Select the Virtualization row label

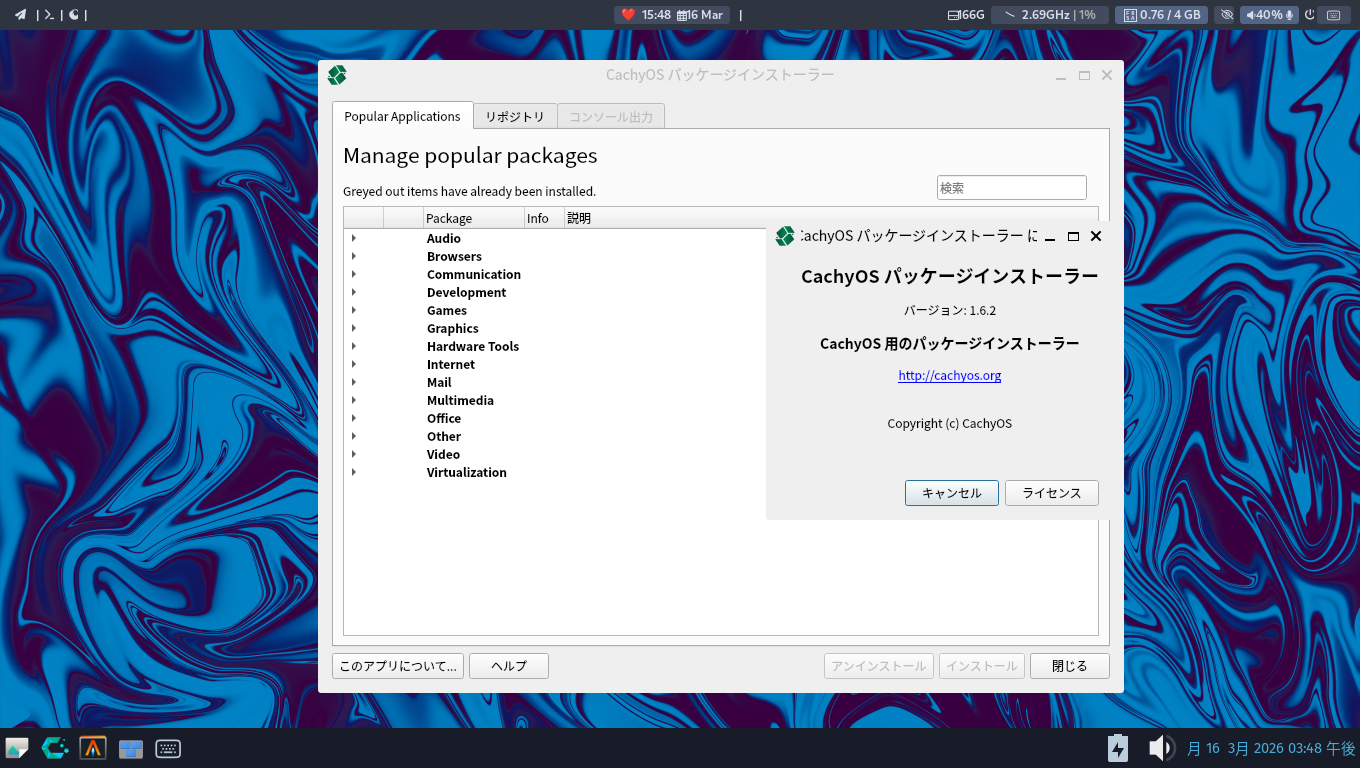[x=467, y=472]
